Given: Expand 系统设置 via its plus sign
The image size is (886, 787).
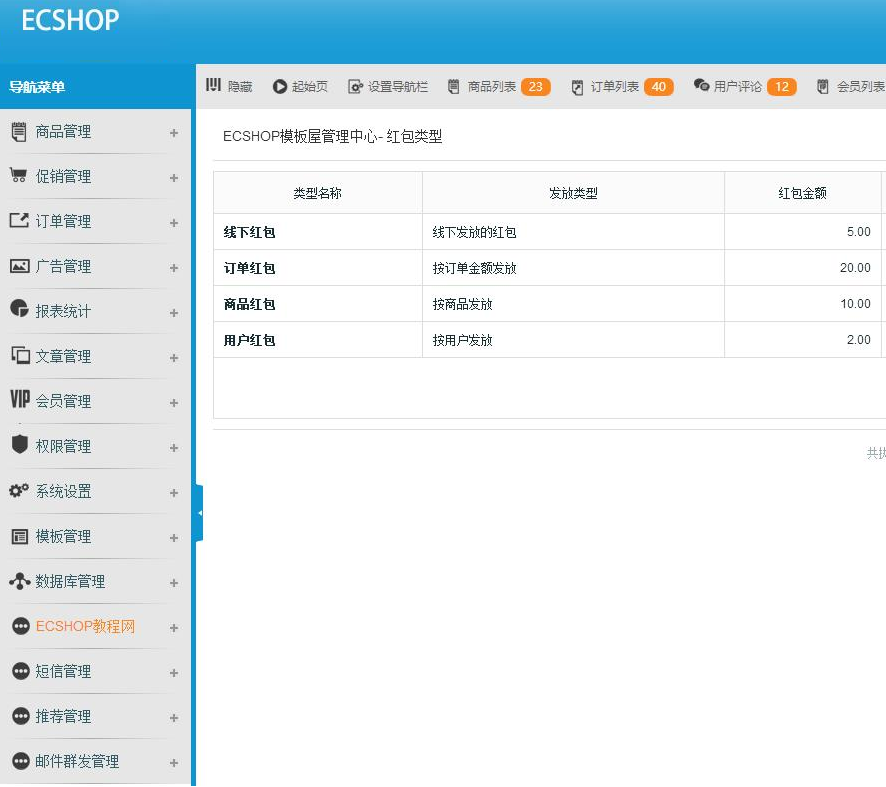Looking at the screenshot, I should (174, 493).
